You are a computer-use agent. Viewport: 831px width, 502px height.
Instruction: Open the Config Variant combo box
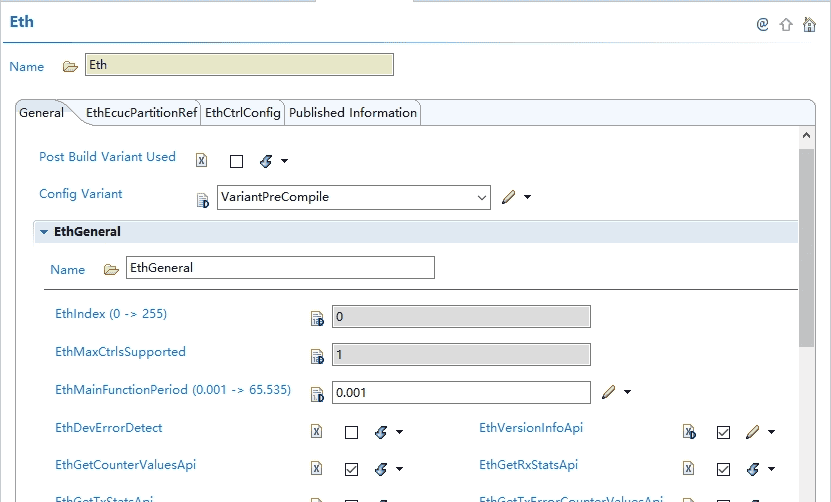coord(479,198)
